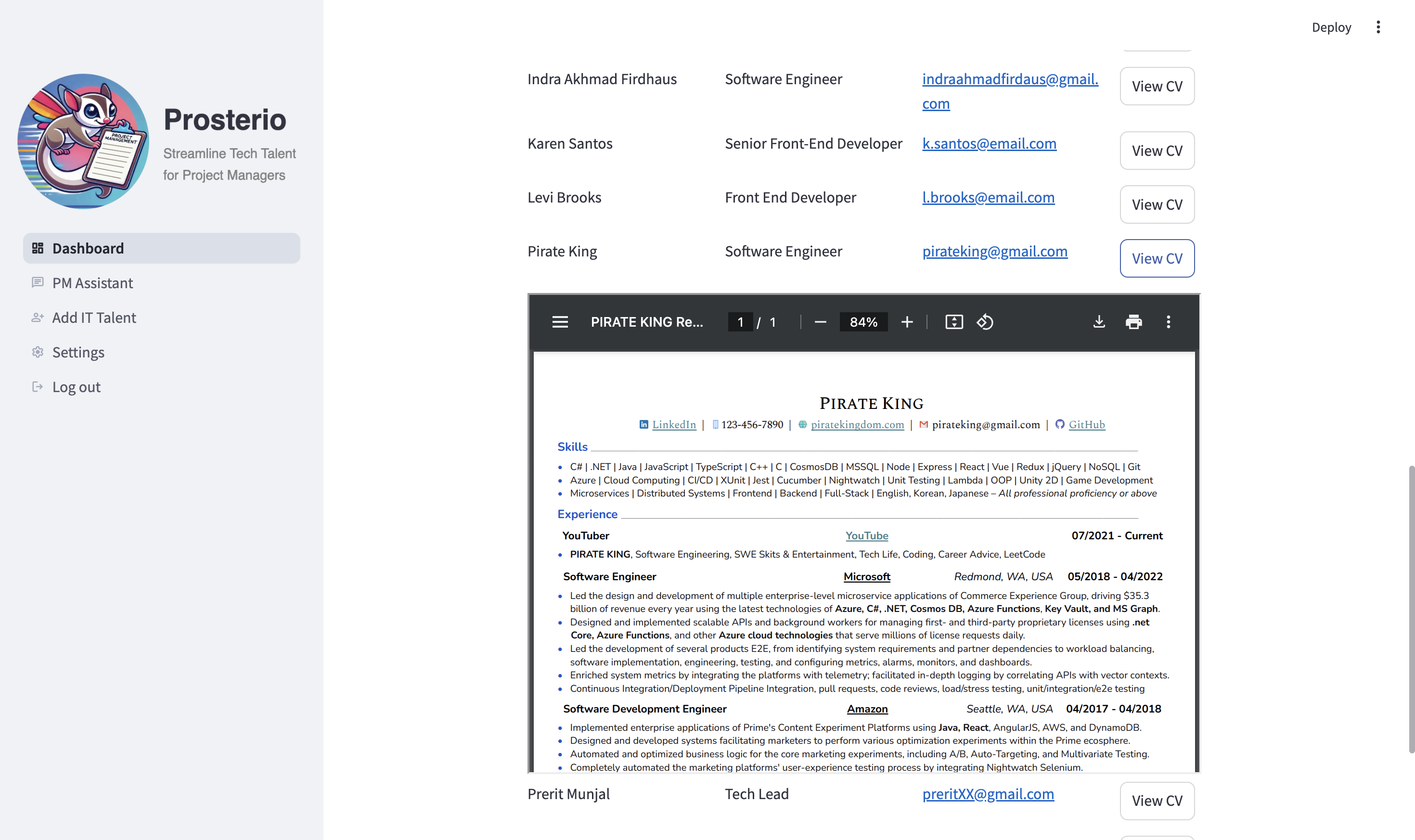Click Log out in sidebar
Viewport: 1415px width, 840px height.
pos(77,387)
